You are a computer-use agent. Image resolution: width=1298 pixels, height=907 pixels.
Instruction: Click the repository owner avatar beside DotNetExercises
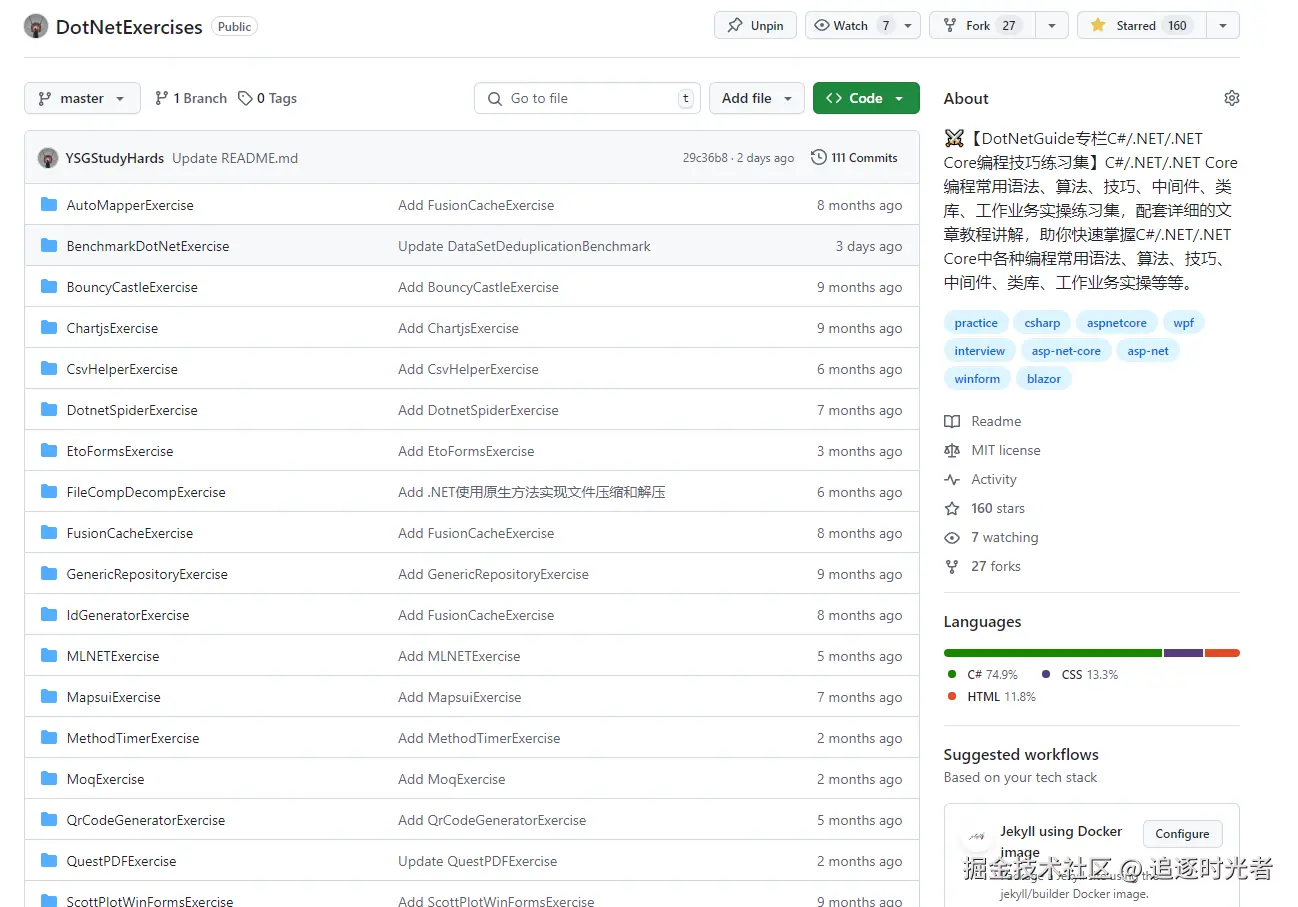[36, 27]
